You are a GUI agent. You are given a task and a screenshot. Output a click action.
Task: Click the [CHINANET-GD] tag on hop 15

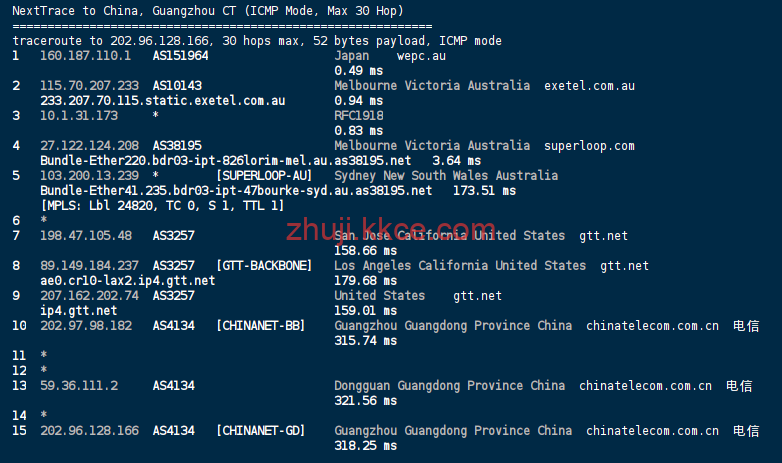[x=261, y=431]
